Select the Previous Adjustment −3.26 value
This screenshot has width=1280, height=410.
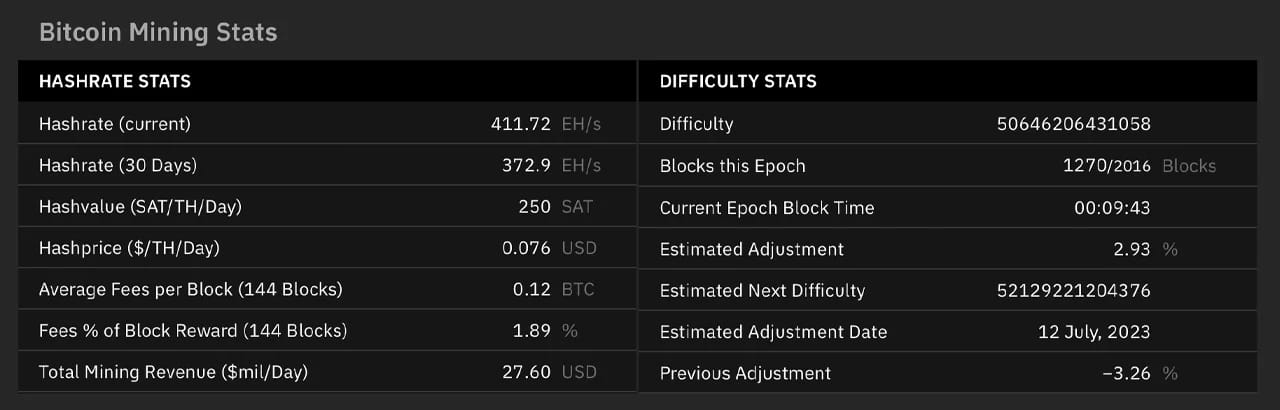[1125, 373]
